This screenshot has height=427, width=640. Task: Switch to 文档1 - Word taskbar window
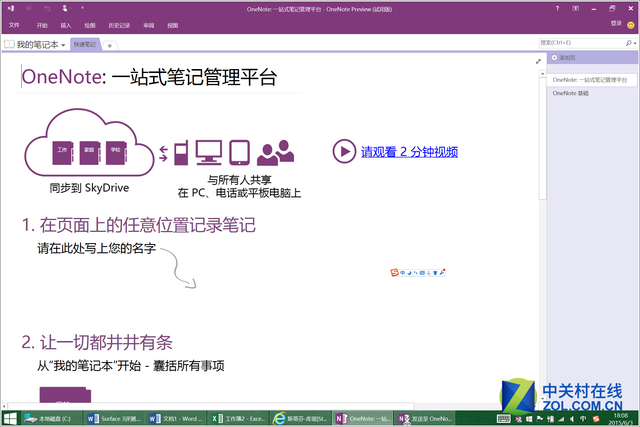(176, 418)
